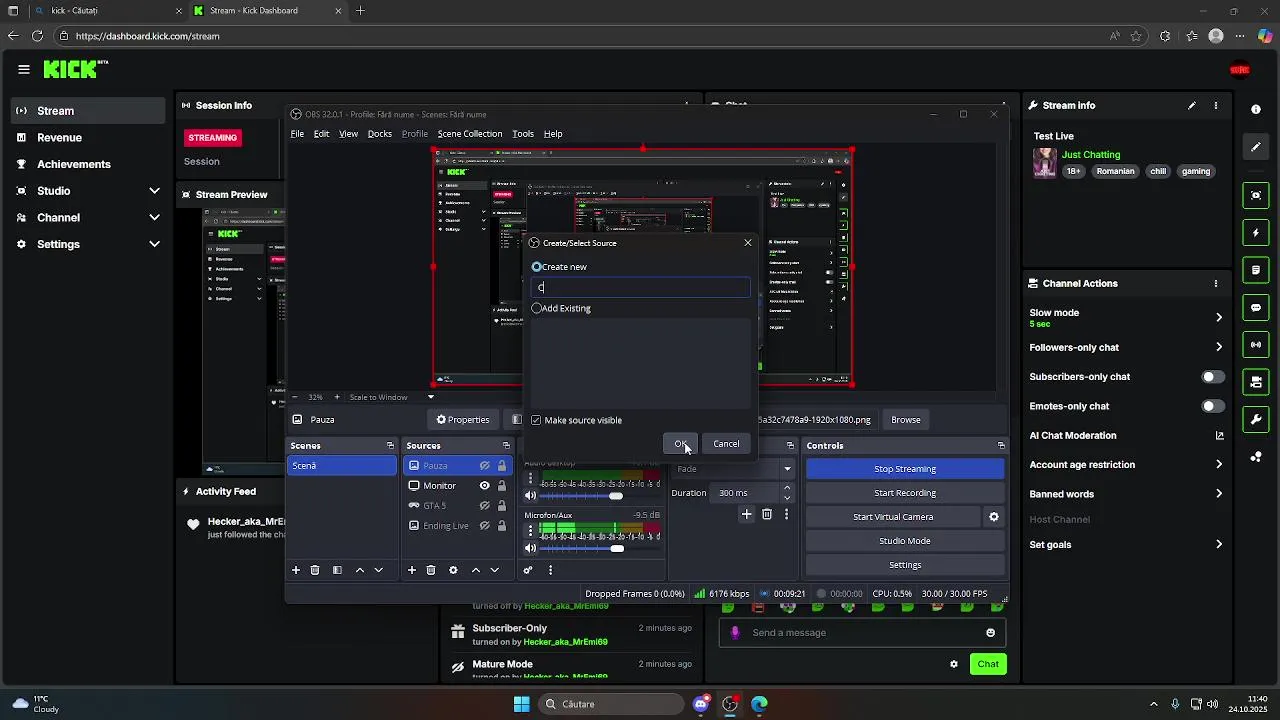Screen dimensions: 1280x720
Task: Configure virtual camera gear icon
Action: pos(994,517)
